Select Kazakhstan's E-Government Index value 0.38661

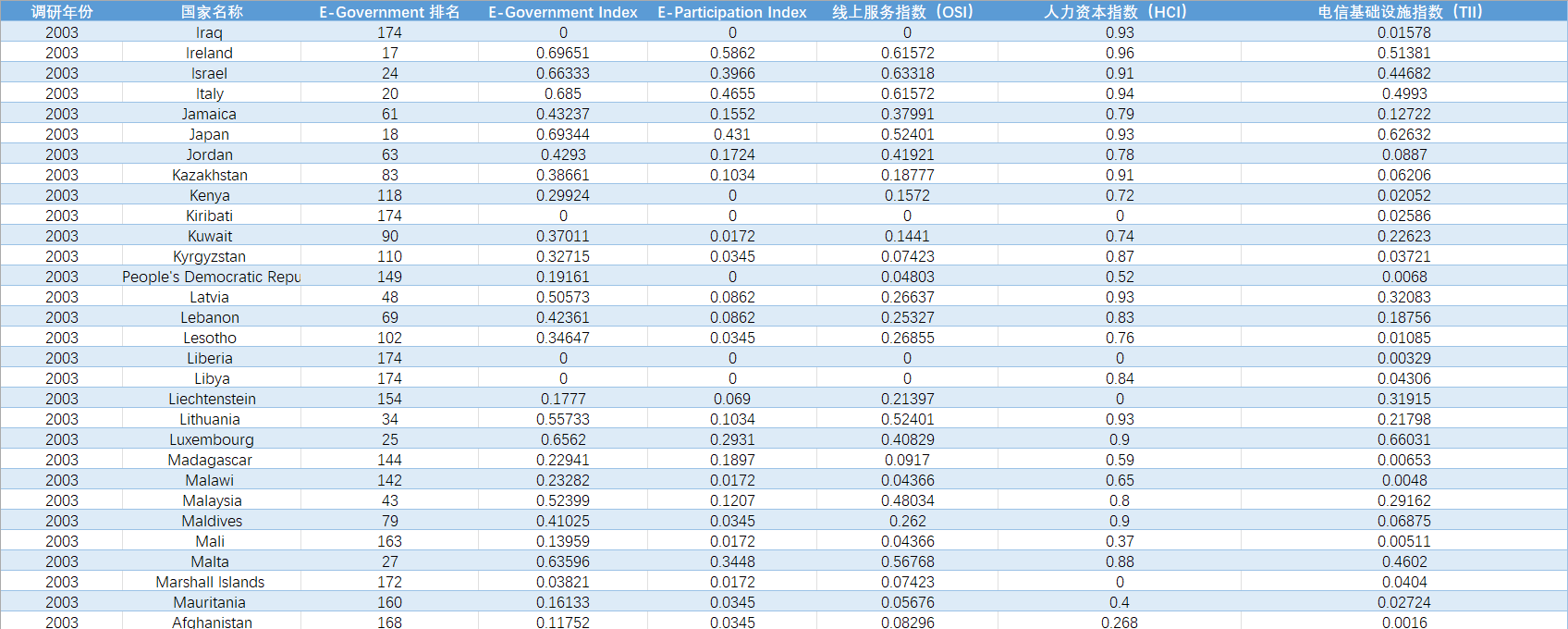(x=562, y=175)
